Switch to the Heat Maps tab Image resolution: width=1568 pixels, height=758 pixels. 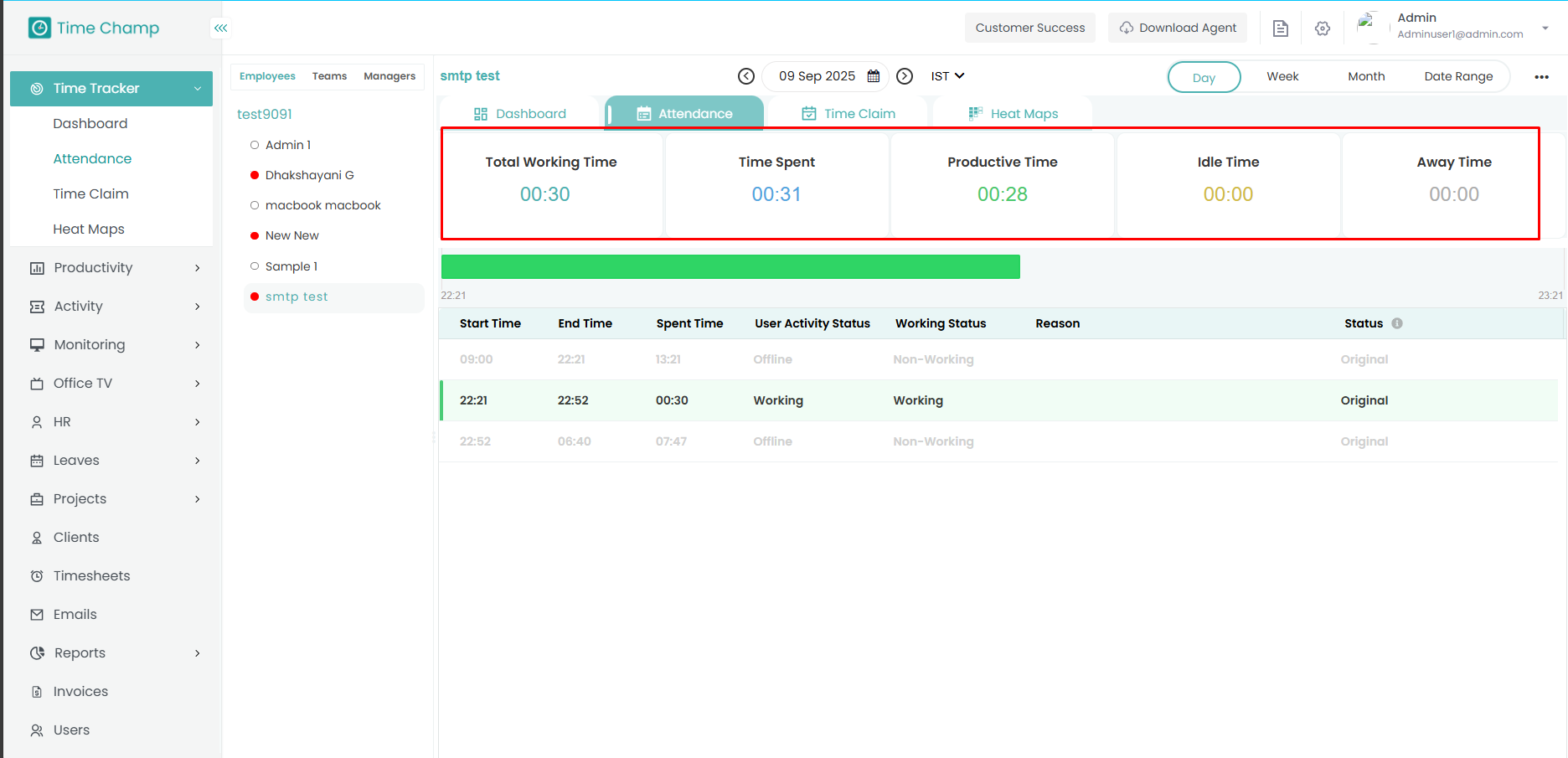pos(1014,114)
